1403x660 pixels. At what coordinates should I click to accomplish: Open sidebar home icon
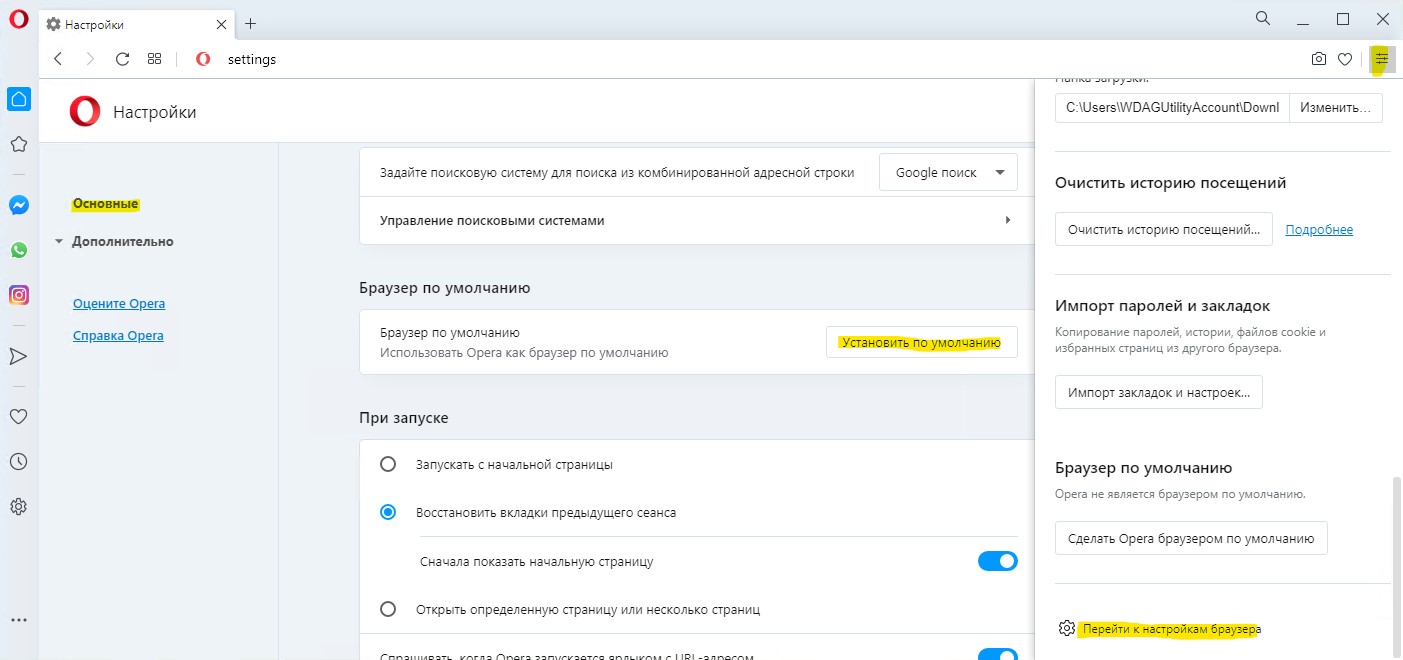pos(18,99)
